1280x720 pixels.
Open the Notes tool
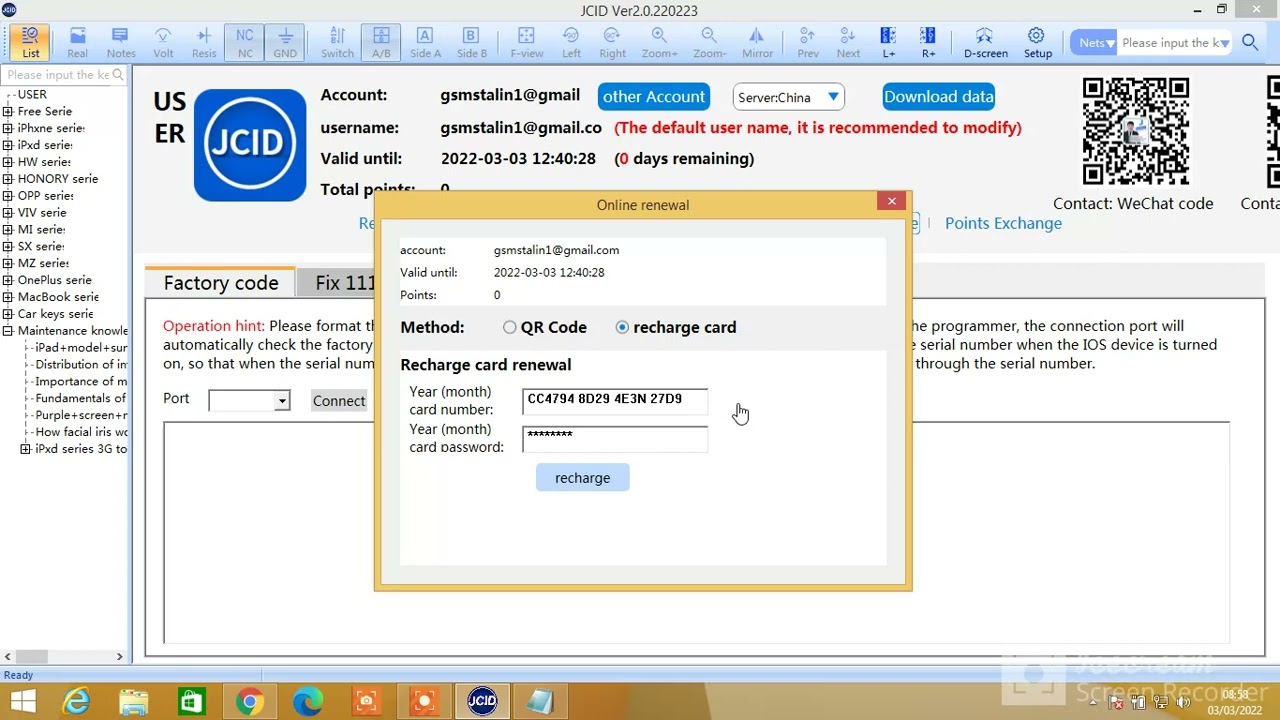(x=121, y=43)
